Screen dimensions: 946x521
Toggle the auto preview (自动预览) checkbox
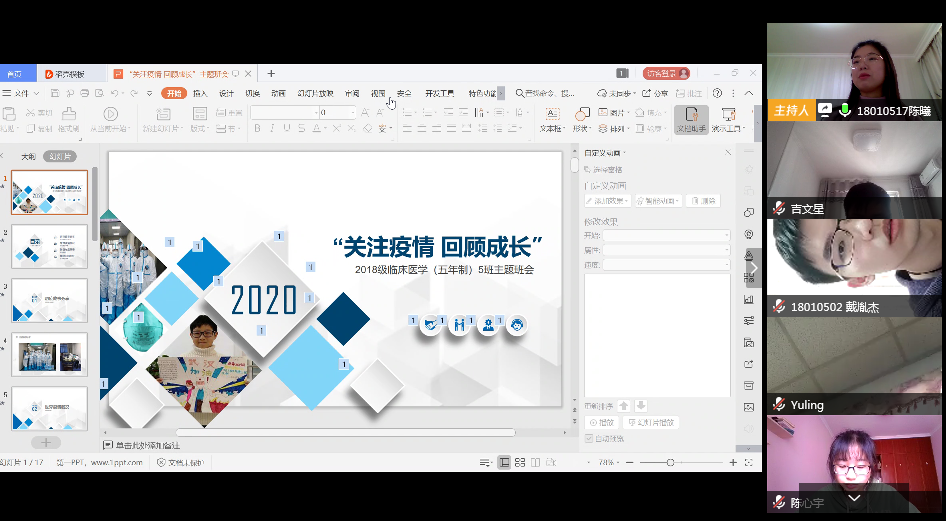(588, 438)
